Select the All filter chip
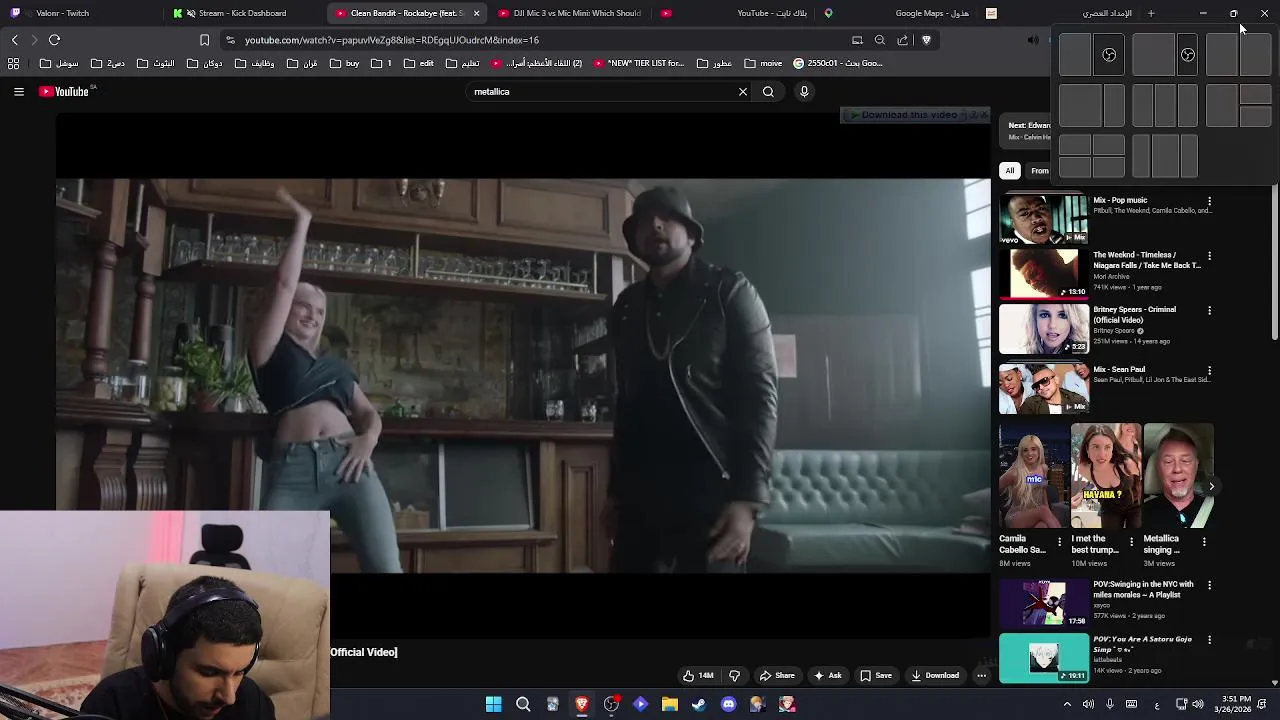The height and width of the screenshot is (720, 1280). tap(1010, 171)
